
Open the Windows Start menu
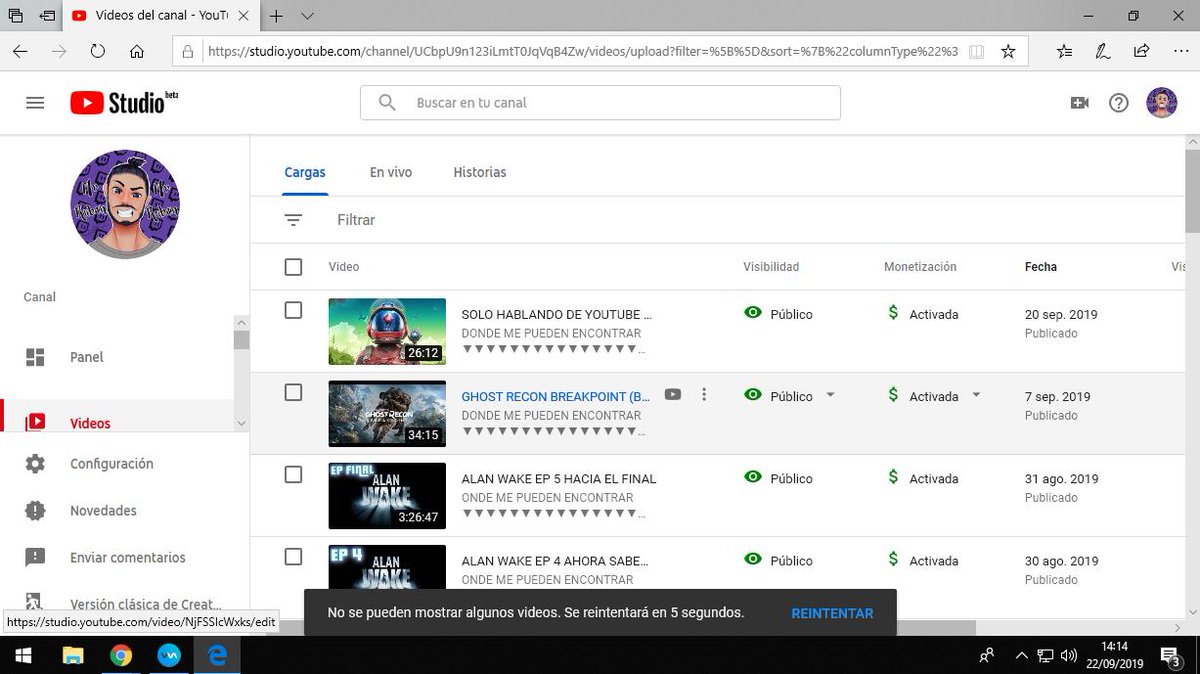(x=24, y=655)
